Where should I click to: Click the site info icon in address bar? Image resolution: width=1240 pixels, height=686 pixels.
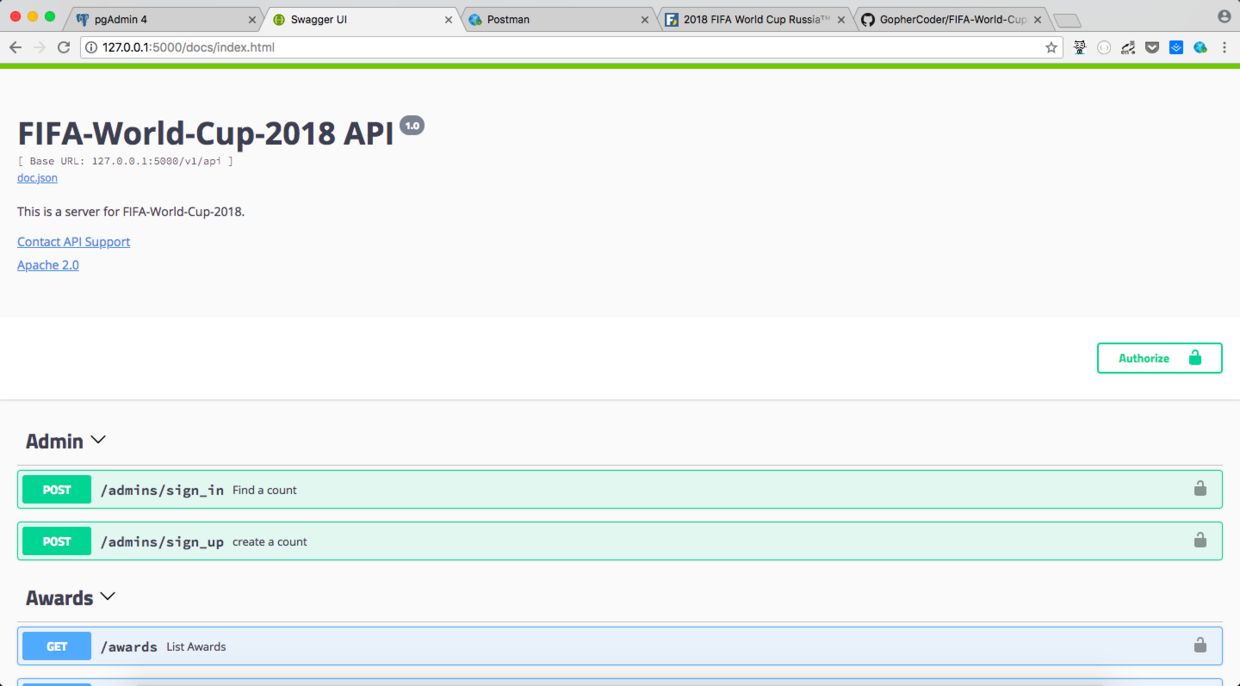(90, 46)
